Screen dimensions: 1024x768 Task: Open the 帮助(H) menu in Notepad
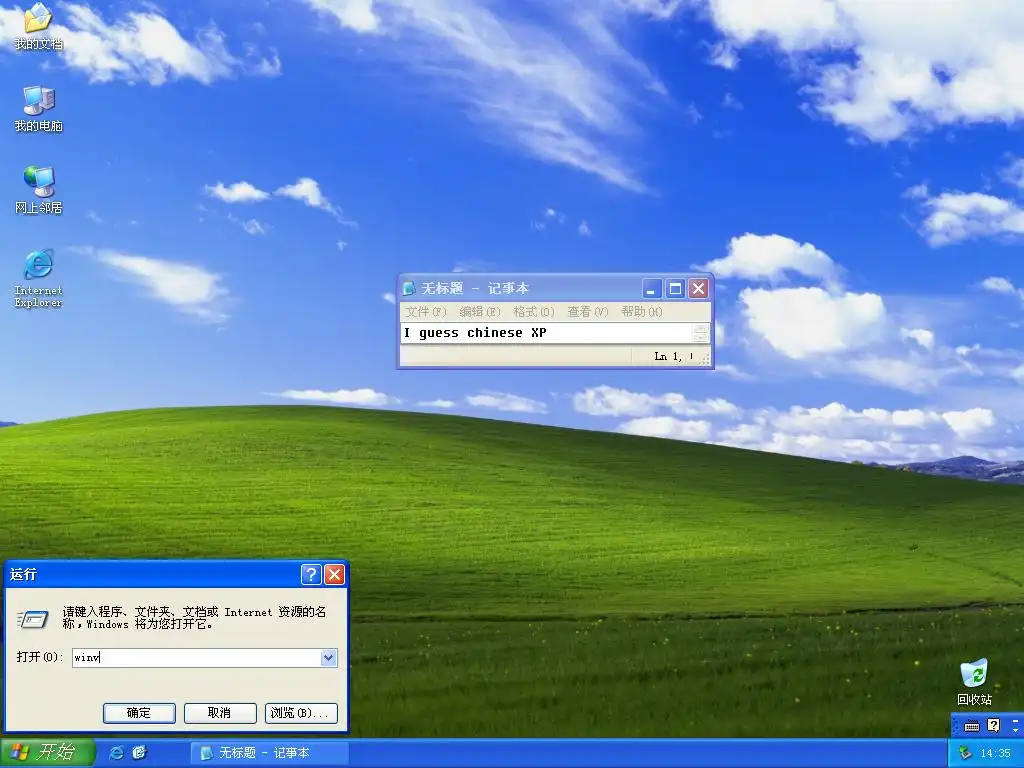(642, 312)
